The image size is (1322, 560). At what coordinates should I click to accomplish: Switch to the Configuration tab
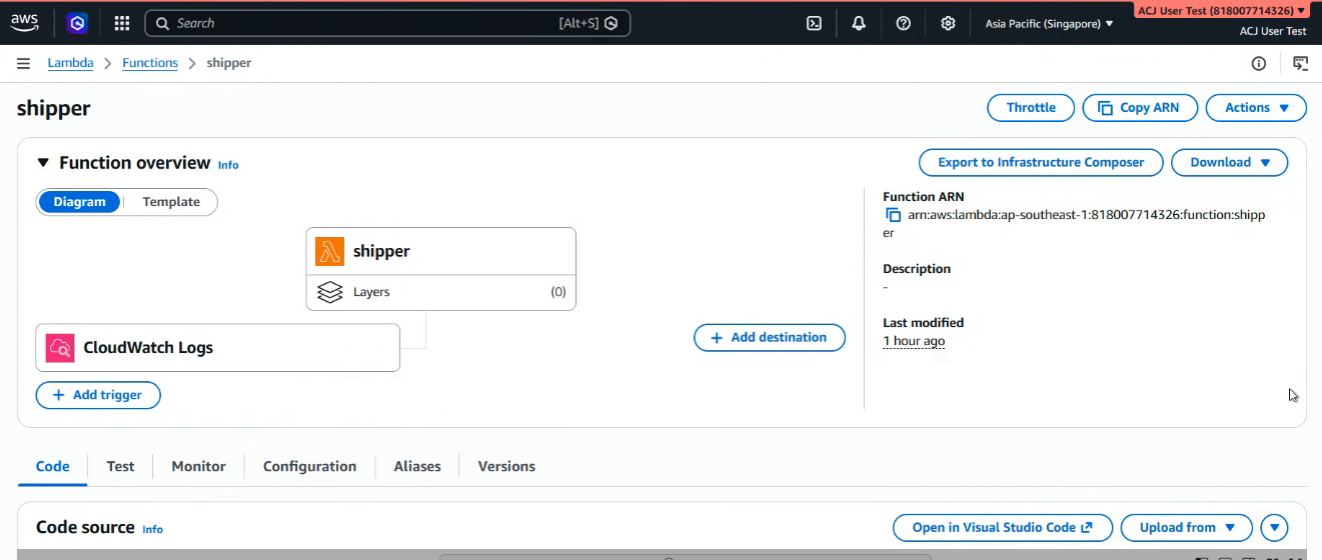pos(310,466)
